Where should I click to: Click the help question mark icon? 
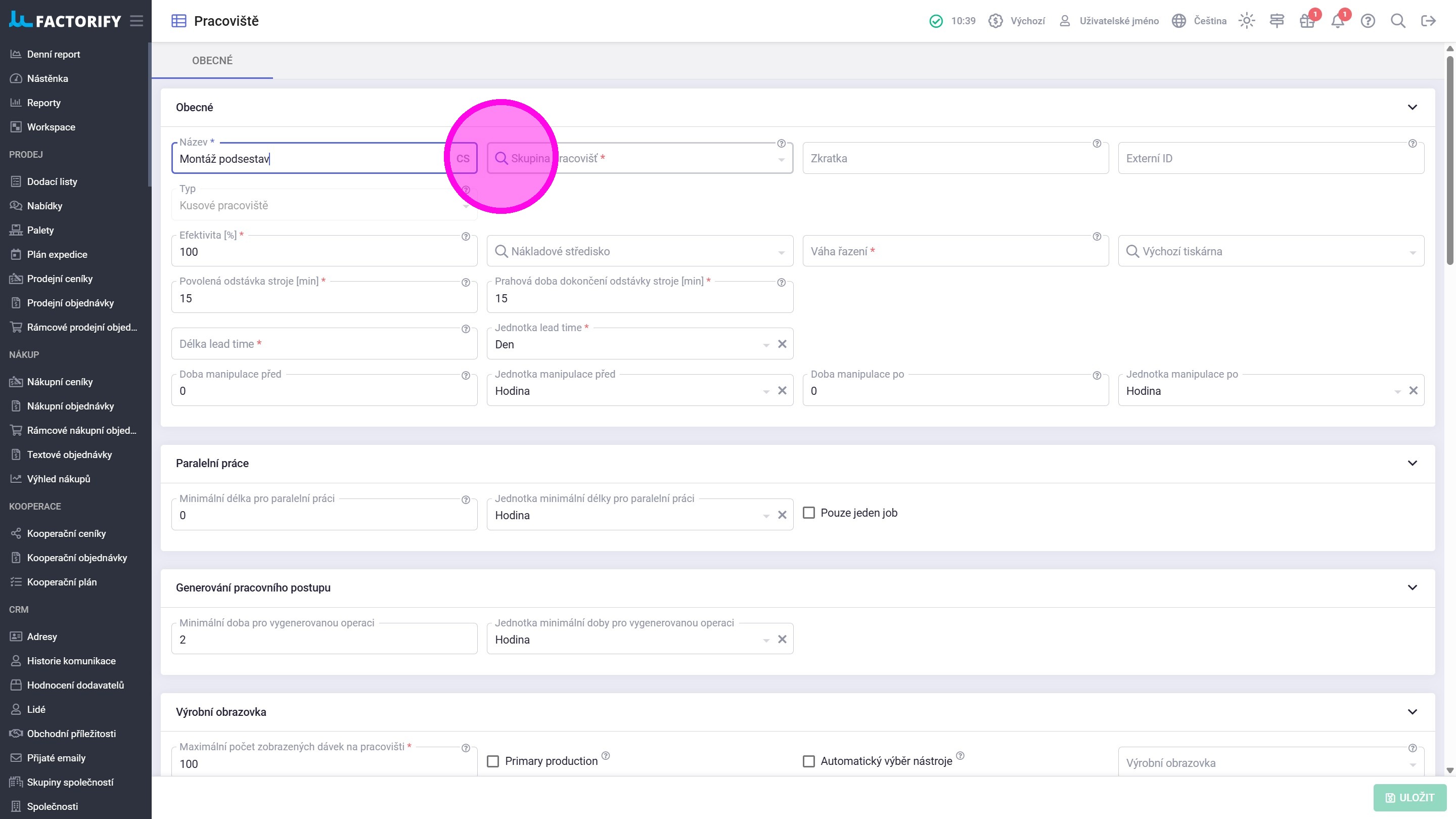click(x=1367, y=21)
